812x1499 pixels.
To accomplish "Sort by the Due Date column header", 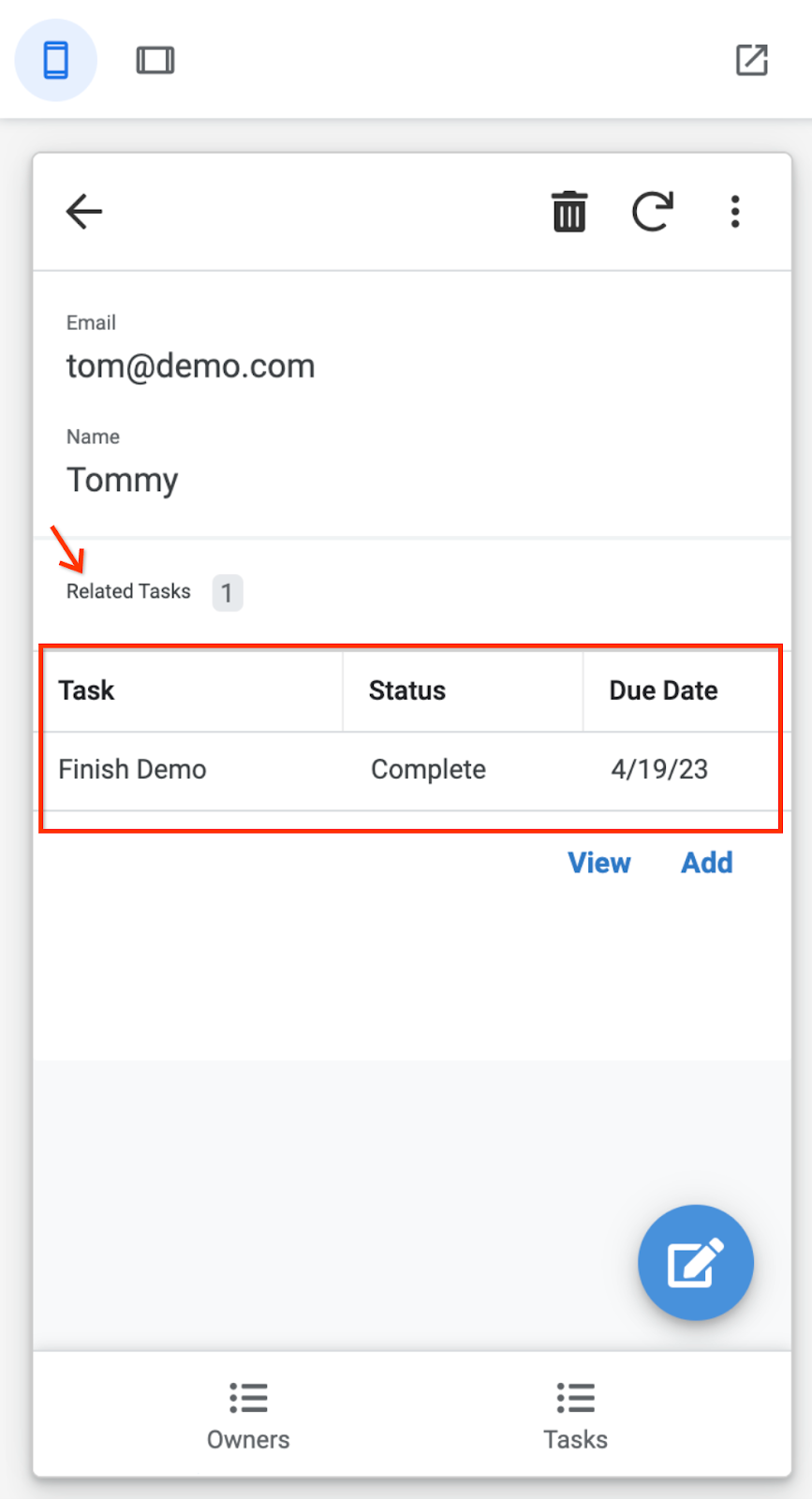I will pyautogui.click(x=663, y=691).
